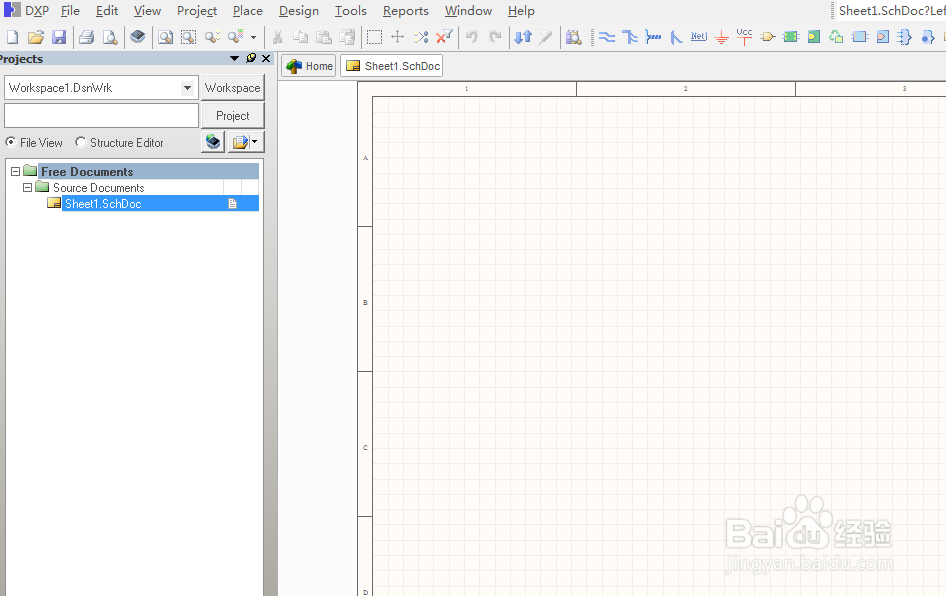This screenshot has width=946, height=596.
Task: Switch to the Home tab
Action: click(309, 66)
